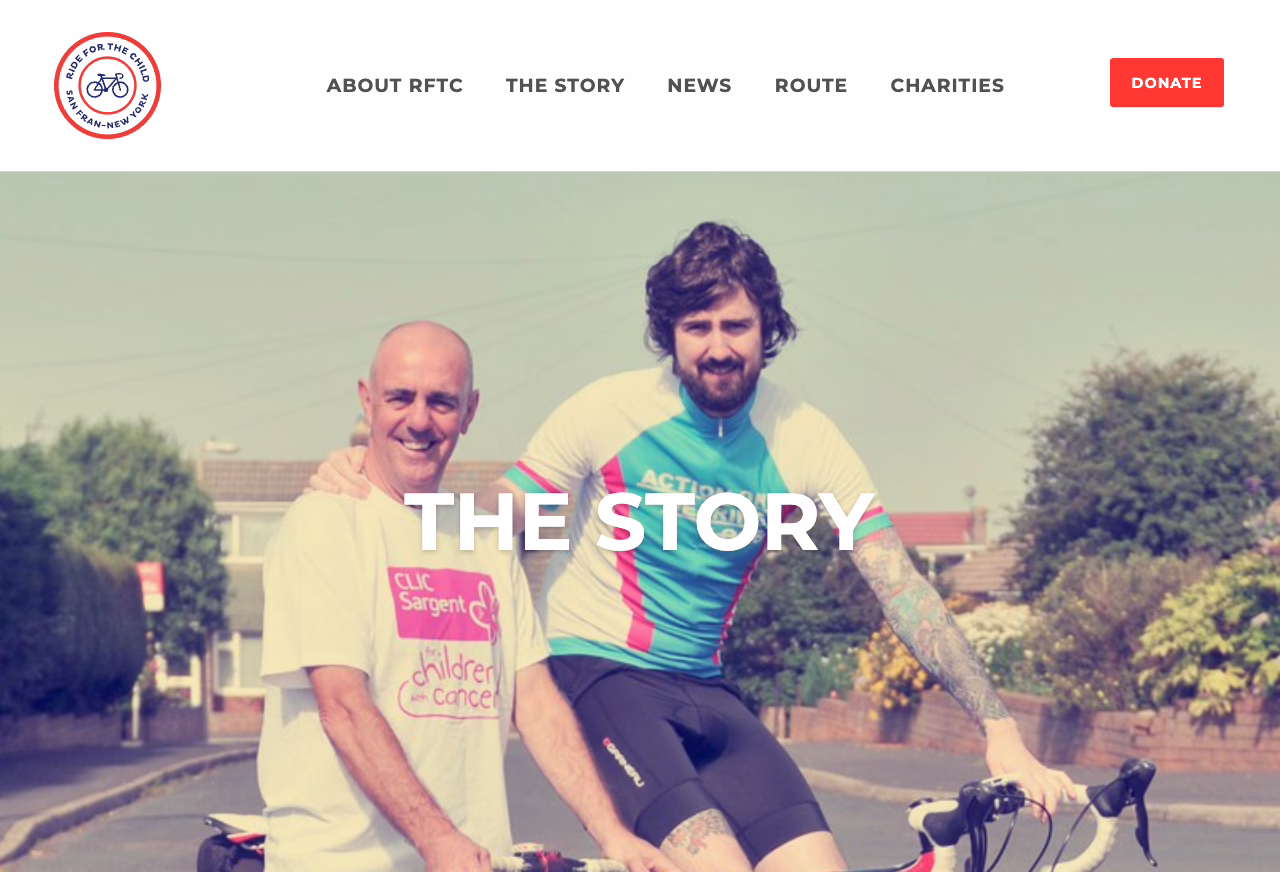The height and width of the screenshot is (872, 1280).
Task: Click the large THE STORY hero heading
Action: pyautogui.click(x=640, y=521)
